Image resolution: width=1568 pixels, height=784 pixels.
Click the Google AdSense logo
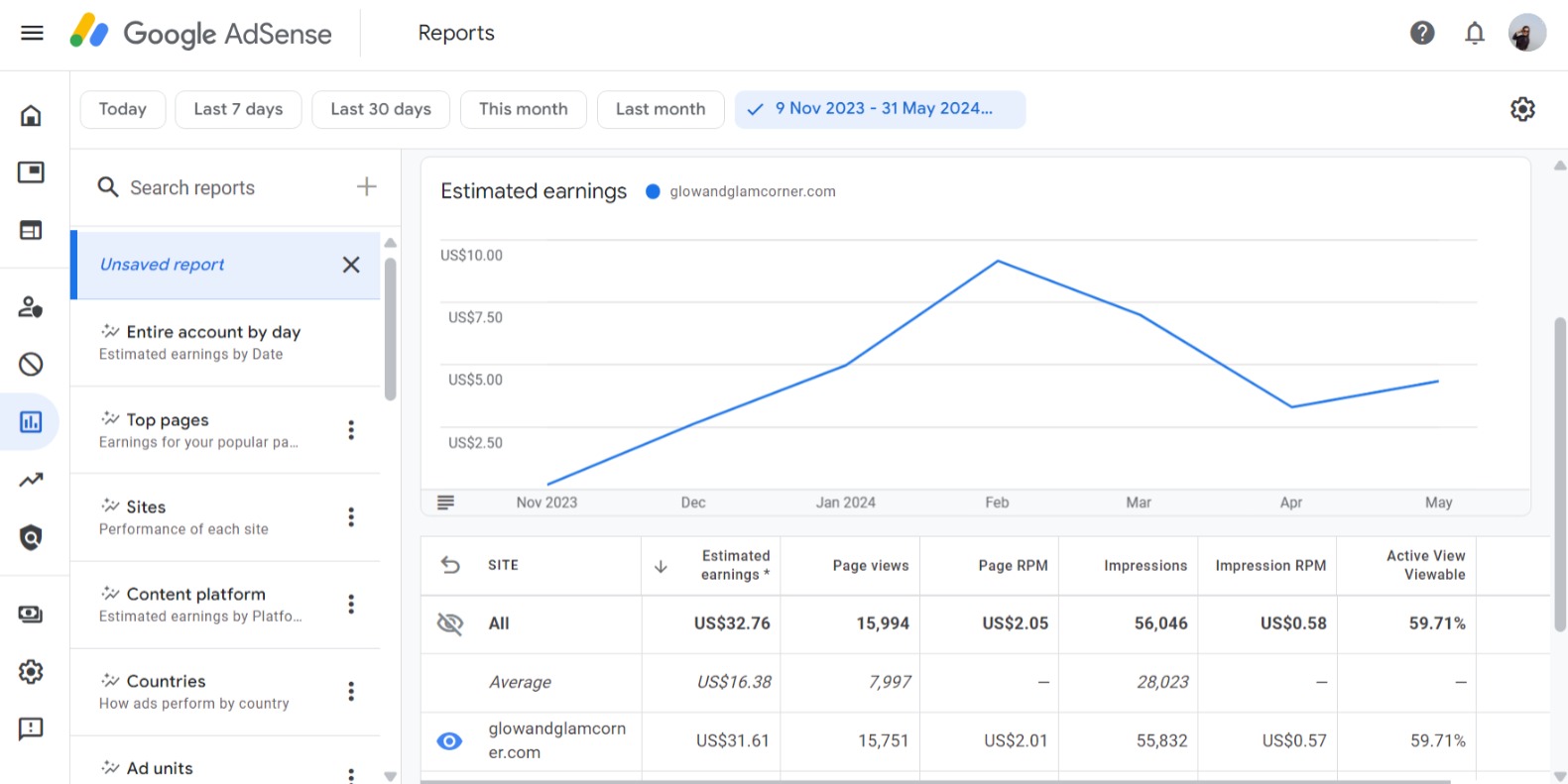(200, 33)
